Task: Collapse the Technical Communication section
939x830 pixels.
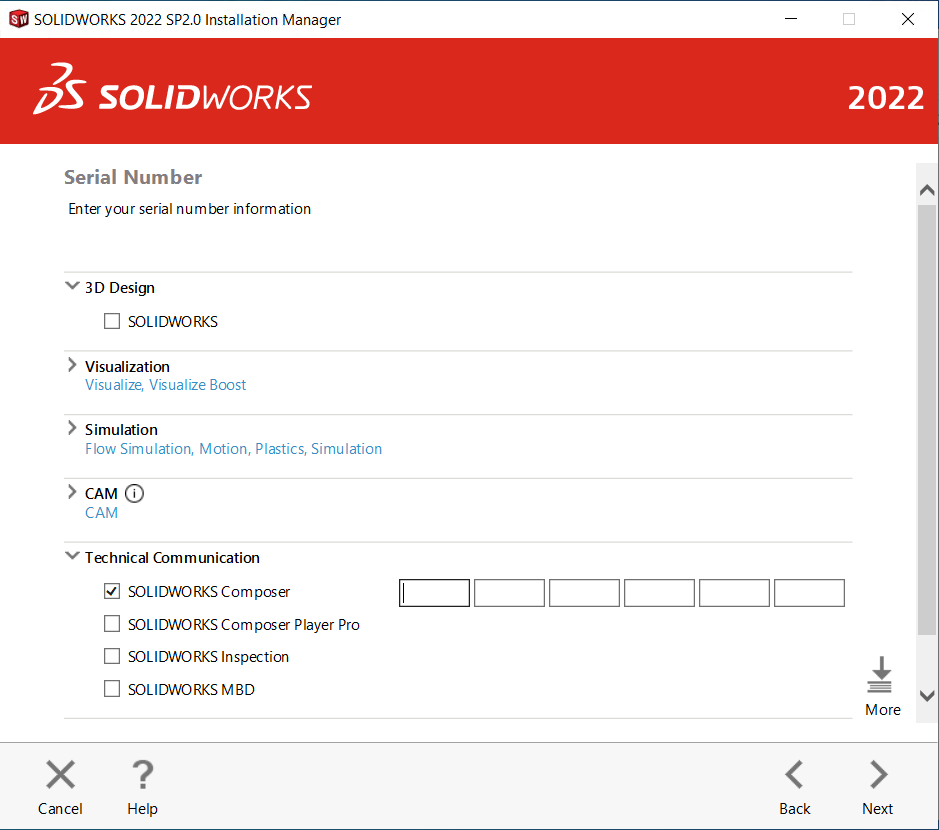Action: coord(72,557)
